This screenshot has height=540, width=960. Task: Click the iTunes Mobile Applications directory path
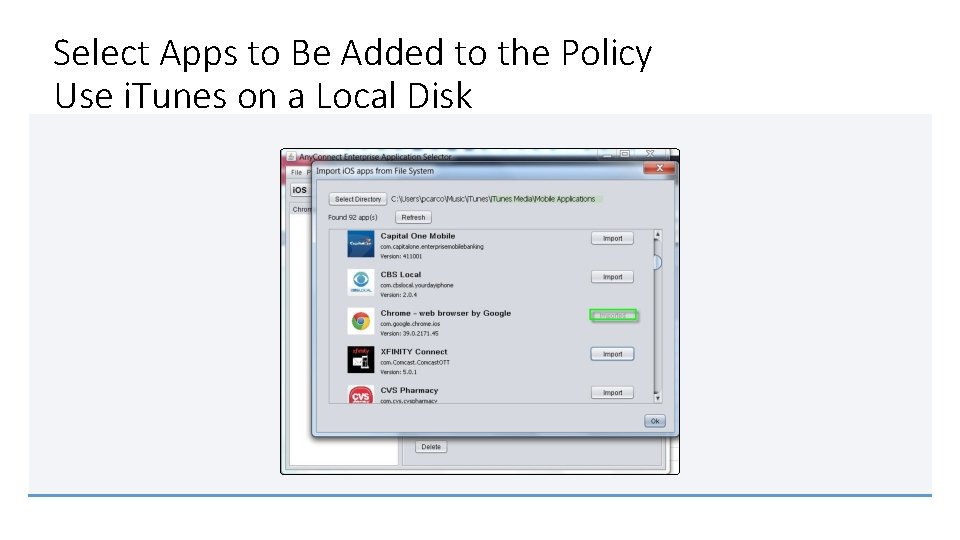pyautogui.click(x=493, y=199)
